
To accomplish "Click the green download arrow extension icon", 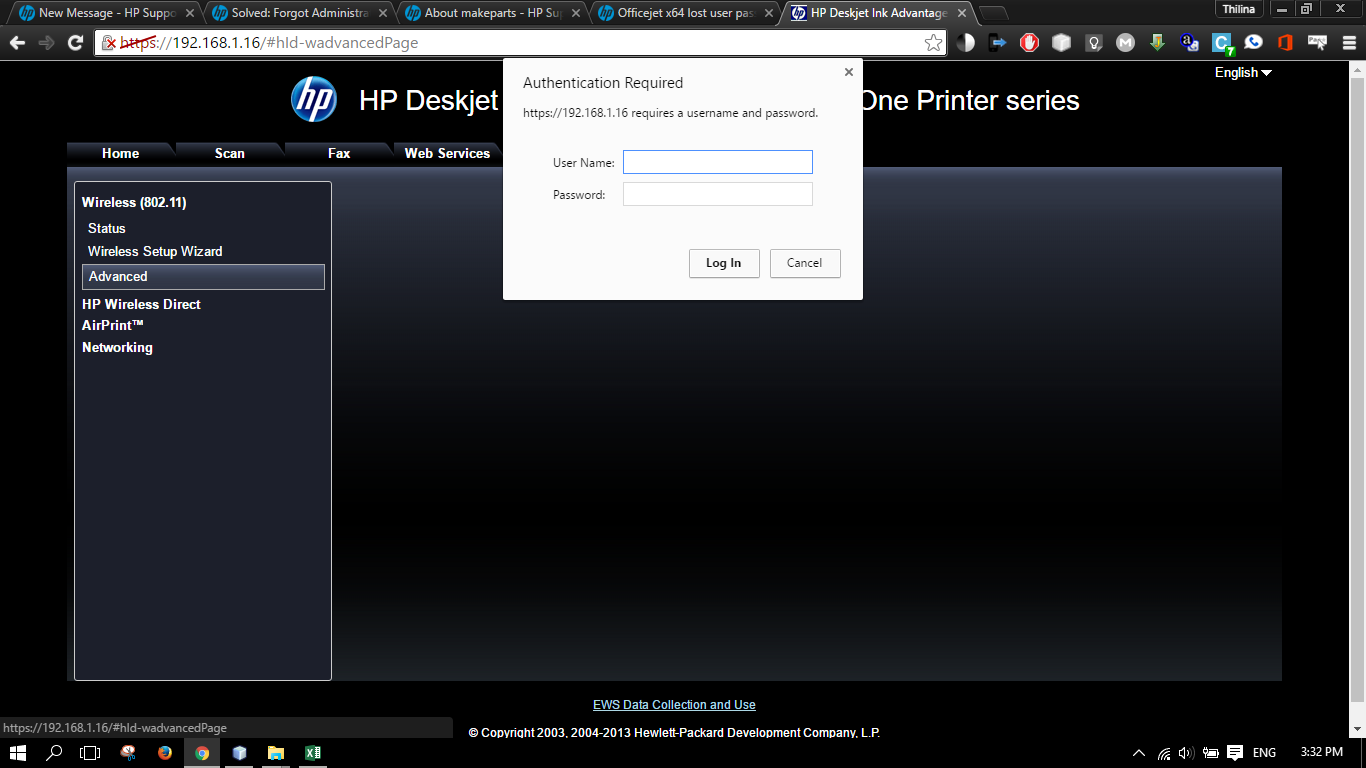I will pyautogui.click(x=1158, y=43).
